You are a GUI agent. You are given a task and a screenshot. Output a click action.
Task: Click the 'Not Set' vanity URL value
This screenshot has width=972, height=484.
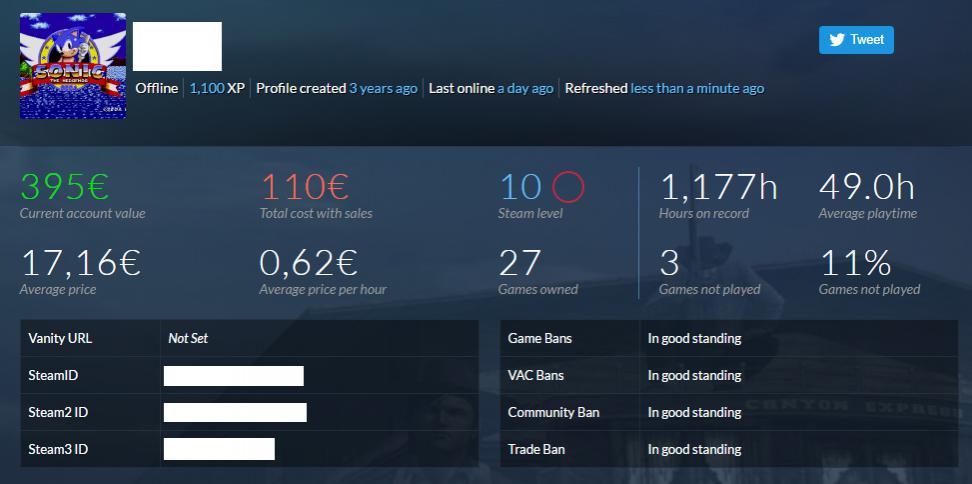pos(188,338)
